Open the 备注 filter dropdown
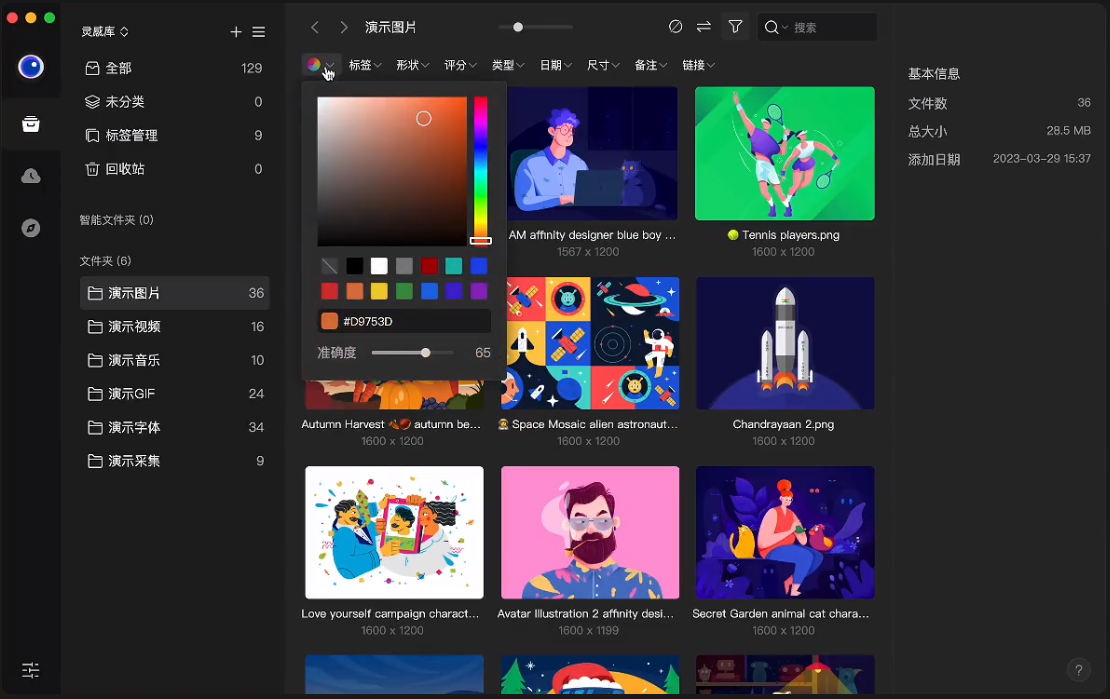Viewport: 1110px width, 699px height. pyautogui.click(x=651, y=65)
